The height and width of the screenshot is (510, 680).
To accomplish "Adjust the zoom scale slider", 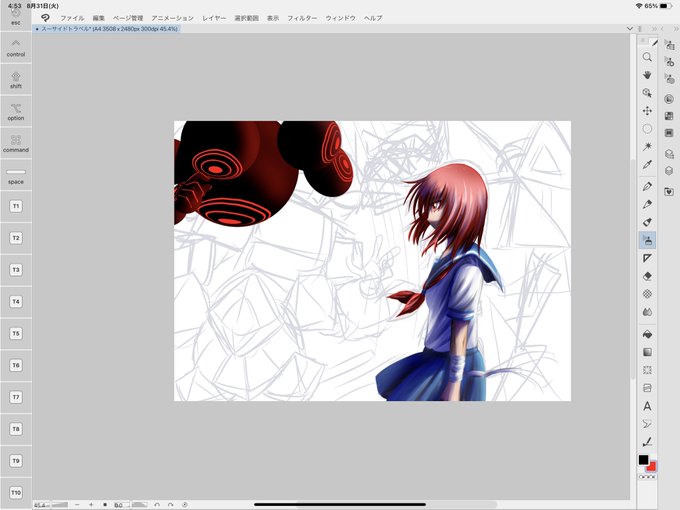I will click(x=60, y=505).
